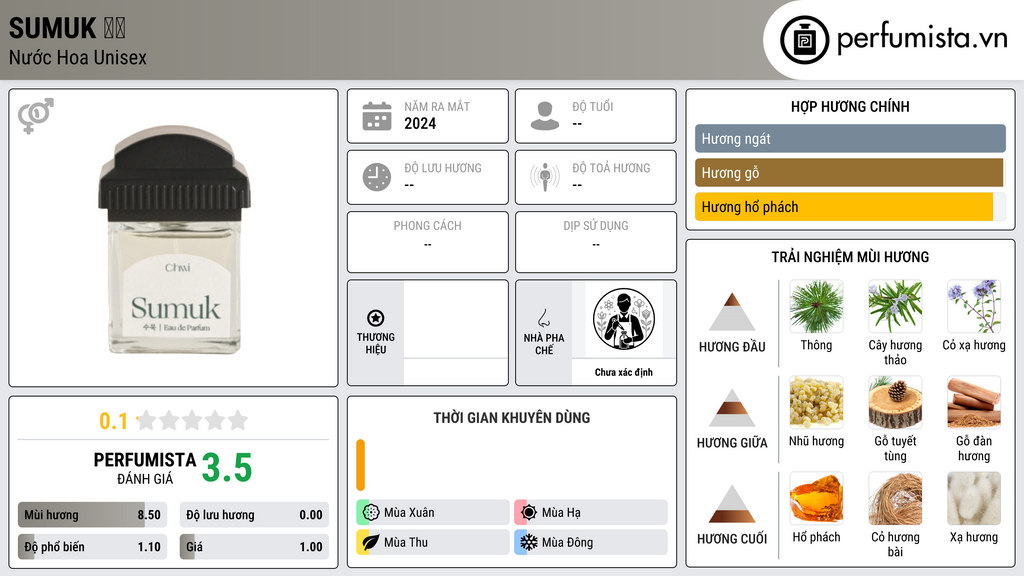Click the Mùa Hạ season button
Viewport: 1024px width, 576px height.
[591, 513]
